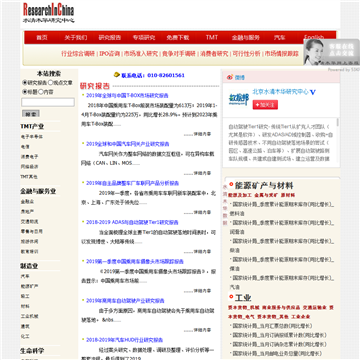This screenshot has width=360, height=360.
Task: Click the red bullet icon beside 能源矿产与材料
Action: tap(231, 184)
